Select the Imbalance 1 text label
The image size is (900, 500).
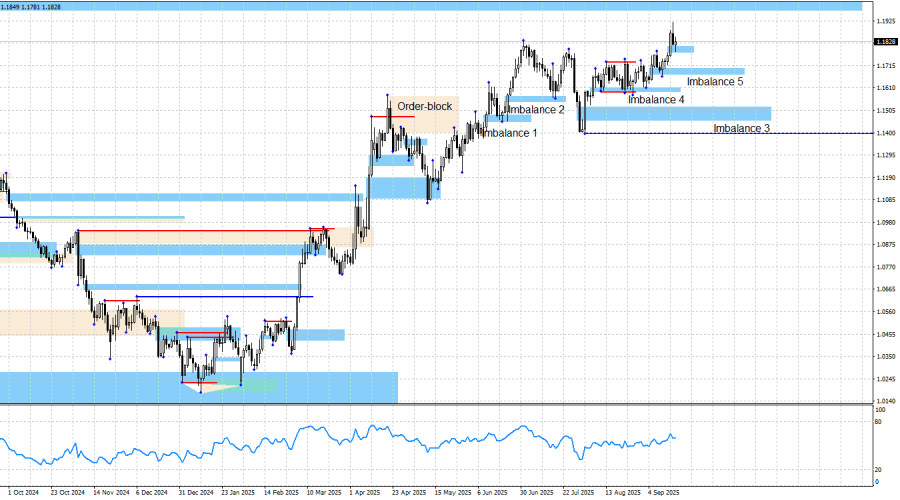pyautogui.click(x=508, y=133)
